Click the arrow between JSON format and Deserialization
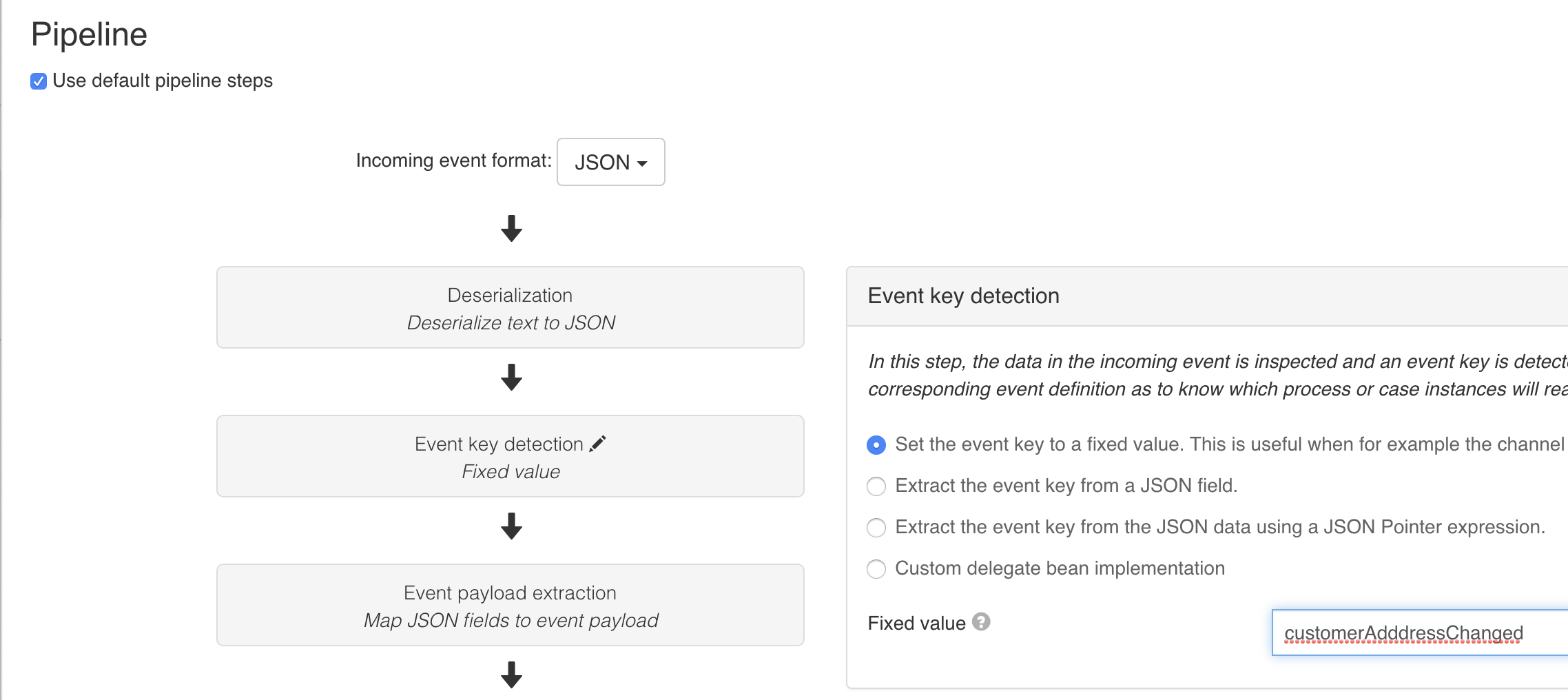Screen dimensions: 1568x700 point(510,227)
